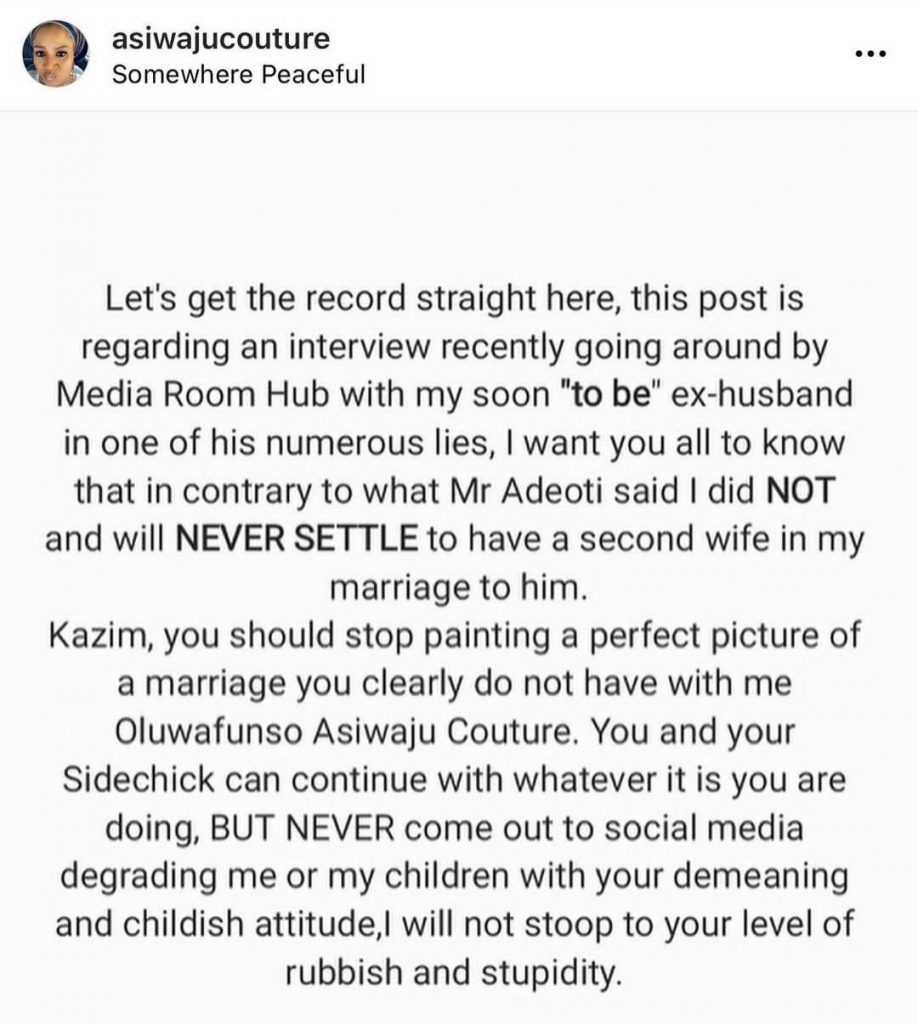918x1024 pixels.
Task: Open the asiwajucouture username profile link
Action: 221,39
